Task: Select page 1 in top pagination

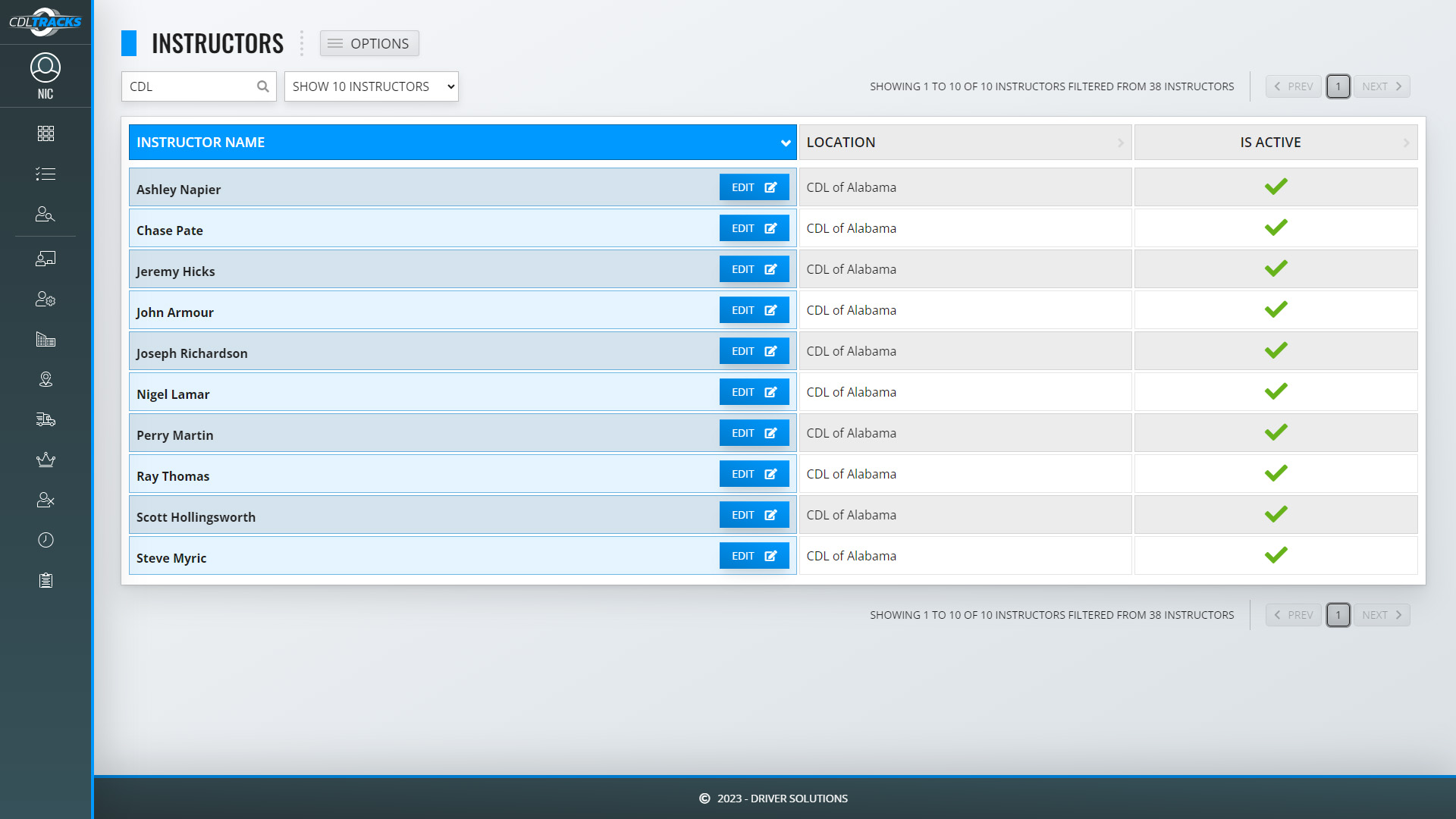Action: tap(1338, 86)
